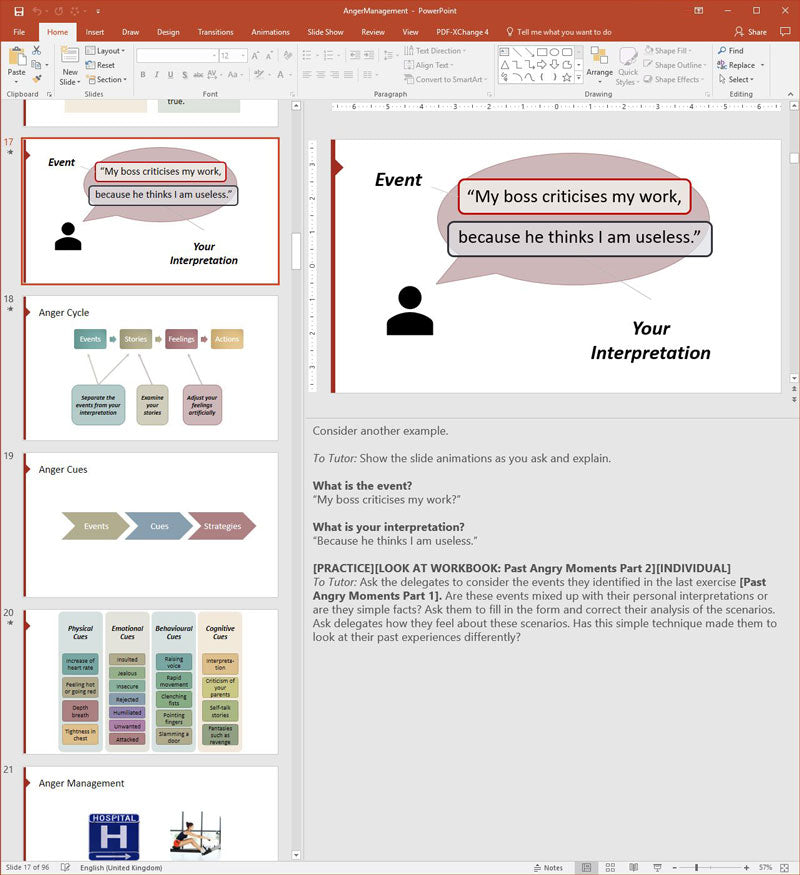Open the Comments pane icon
This screenshot has height=875, width=800.
785,32
